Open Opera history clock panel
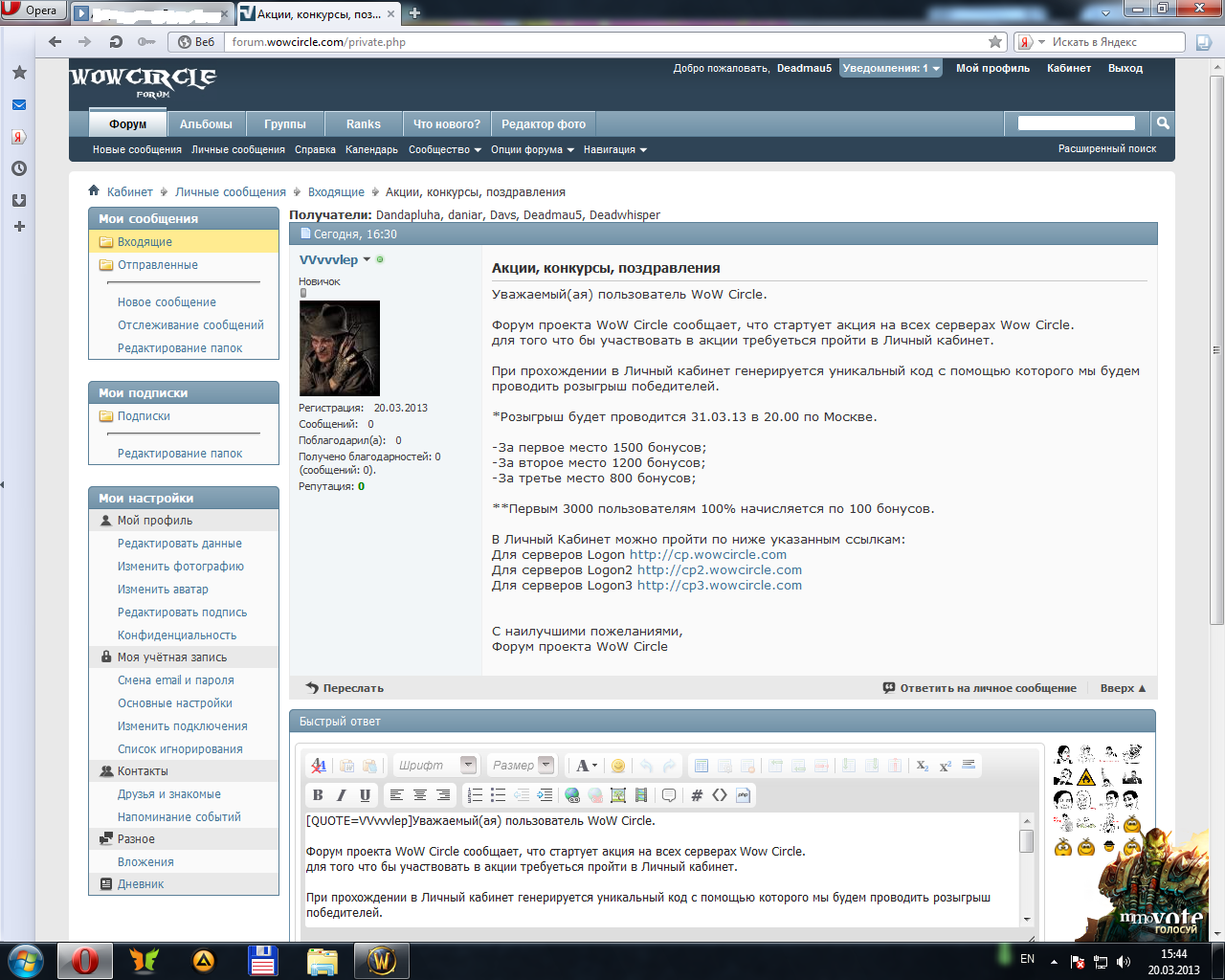1225x980 pixels. click(19, 168)
